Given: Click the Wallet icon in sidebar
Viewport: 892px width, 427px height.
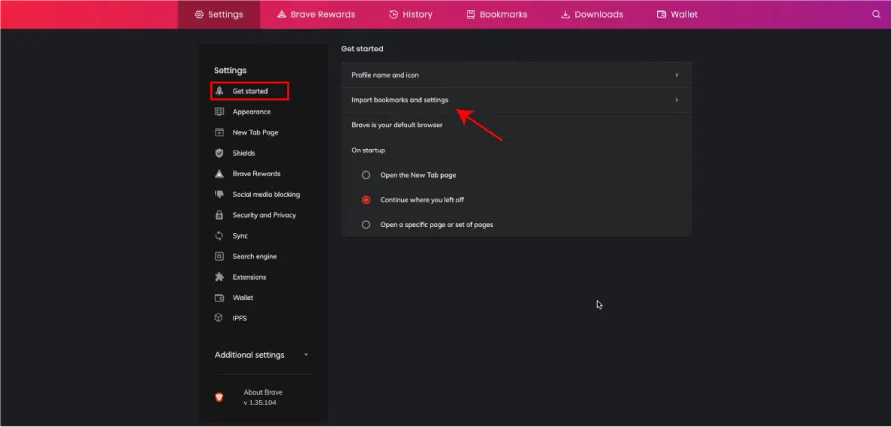Looking at the screenshot, I should pyautogui.click(x=219, y=298).
